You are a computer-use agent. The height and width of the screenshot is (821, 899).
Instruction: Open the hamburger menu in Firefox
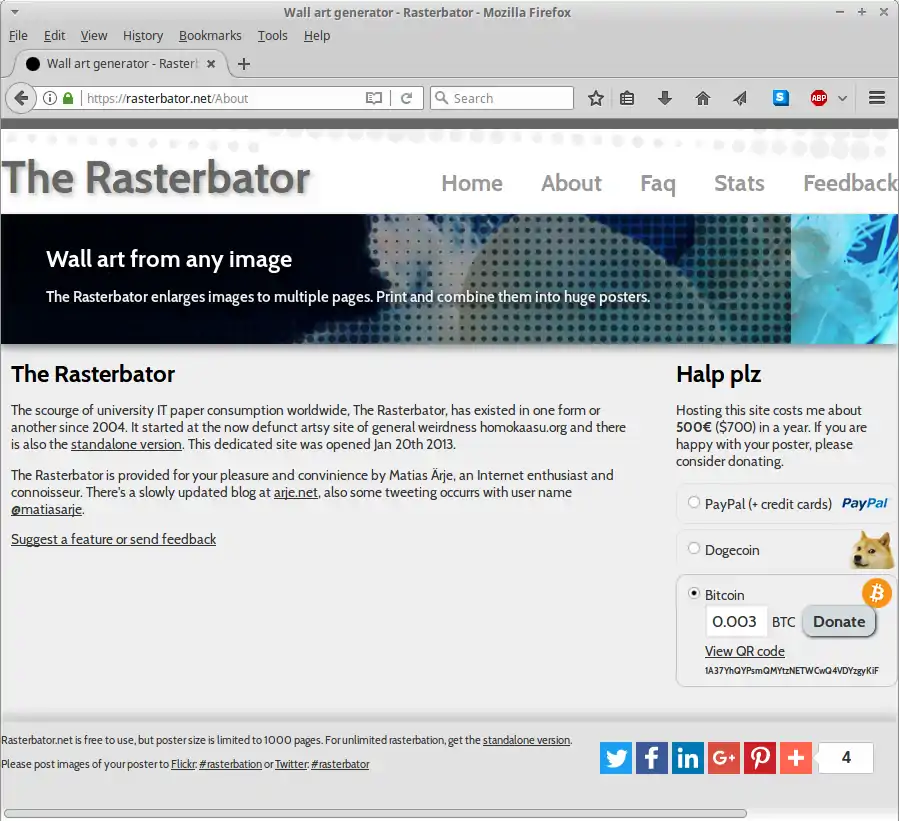click(x=877, y=98)
